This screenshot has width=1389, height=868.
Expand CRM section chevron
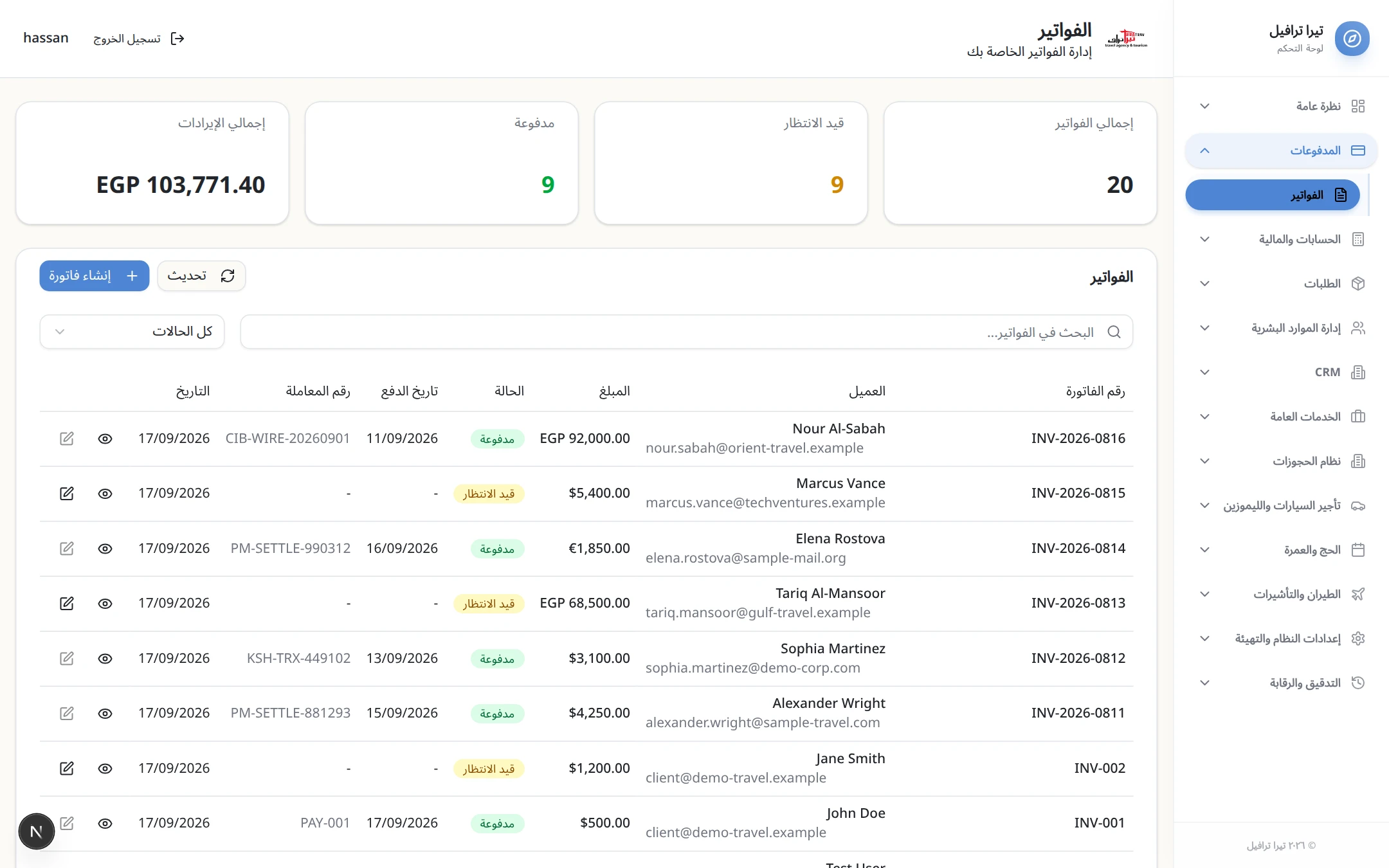click(x=1205, y=372)
